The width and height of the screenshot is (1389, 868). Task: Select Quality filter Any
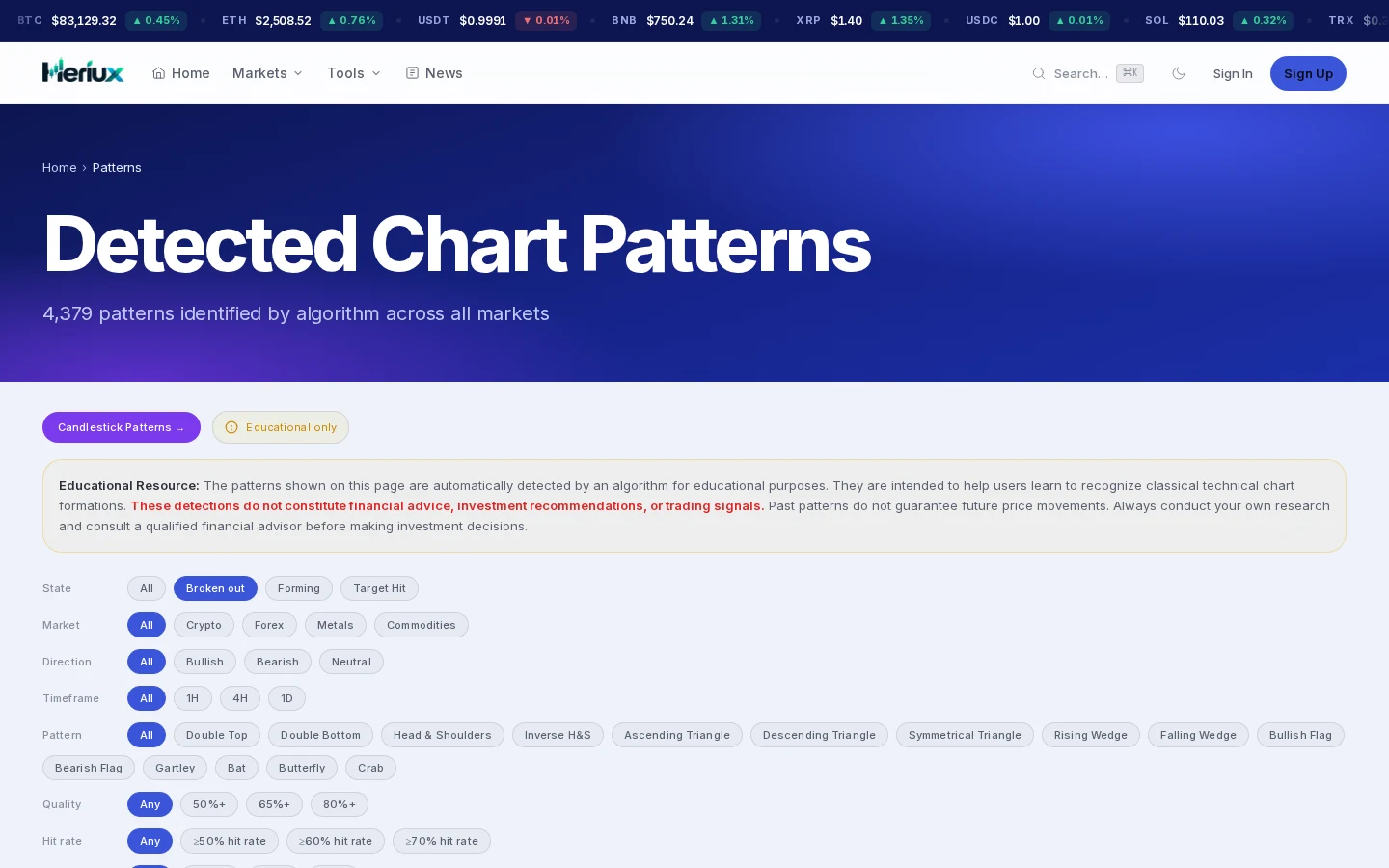tap(150, 804)
